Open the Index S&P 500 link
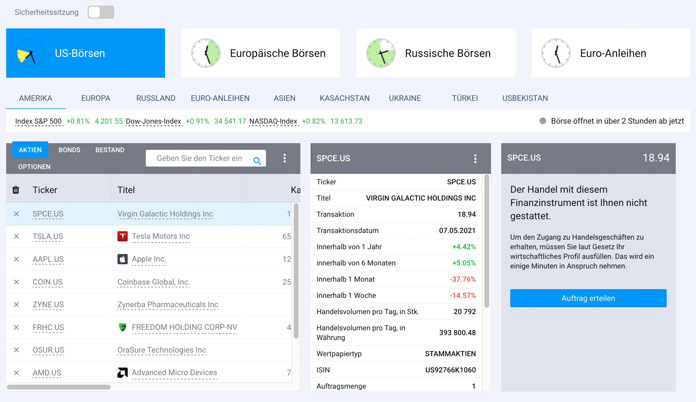Viewport: 696px width, 402px height. pos(38,121)
